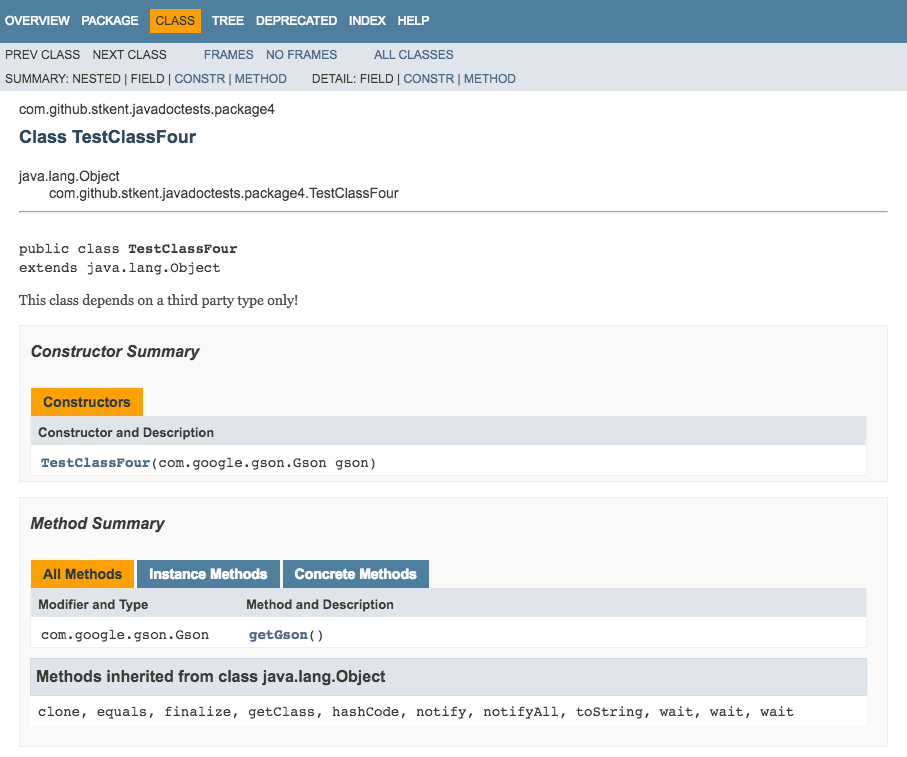Show All Classes list

coord(414,54)
